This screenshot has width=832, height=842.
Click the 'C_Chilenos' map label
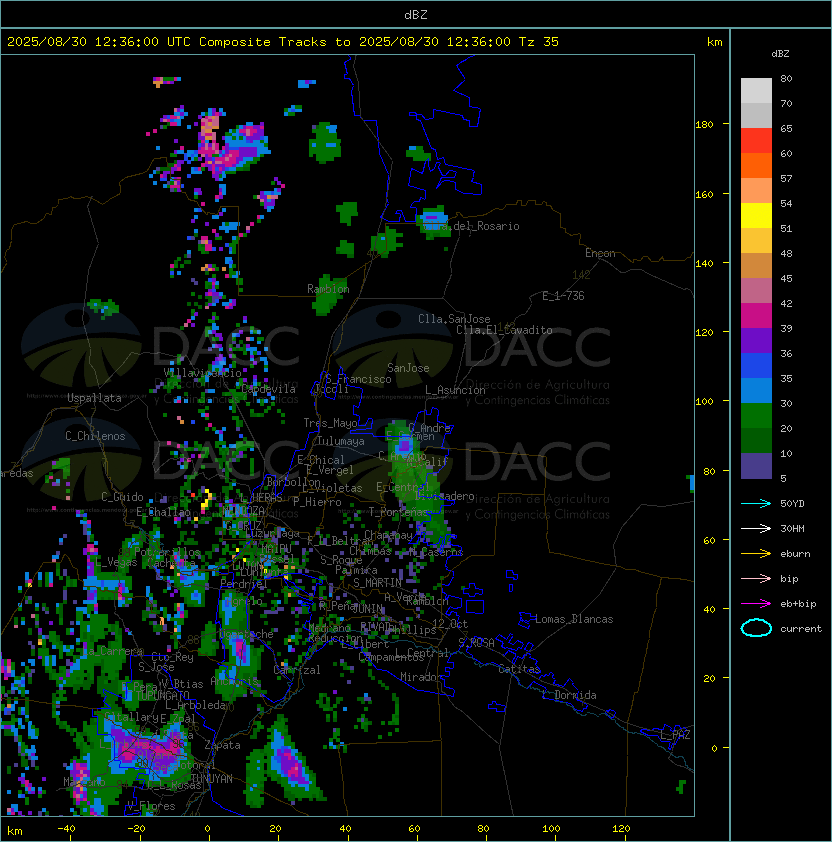point(95,436)
